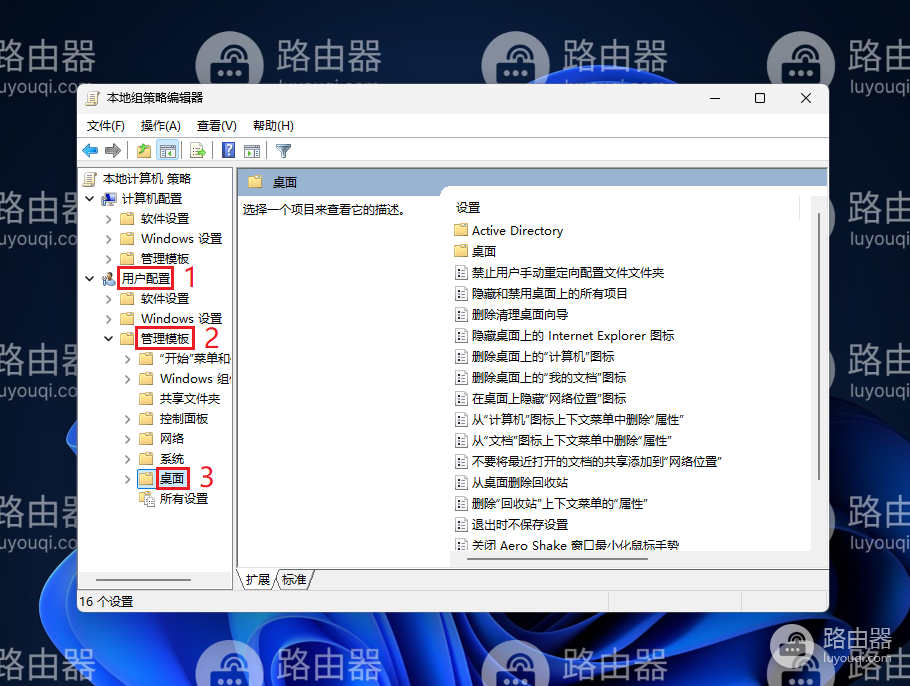Switch to the 扩展 tab
Image resolution: width=910 pixels, height=686 pixels.
tap(257, 580)
